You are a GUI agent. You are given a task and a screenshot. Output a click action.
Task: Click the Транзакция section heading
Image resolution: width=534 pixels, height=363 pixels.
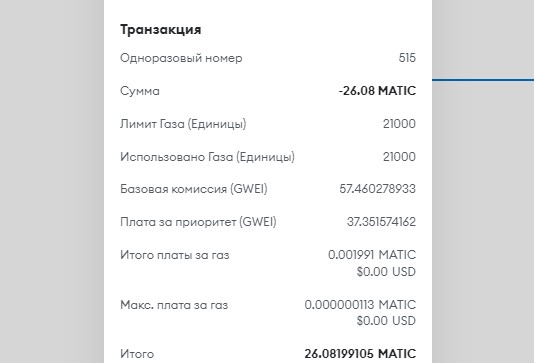(x=160, y=30)
